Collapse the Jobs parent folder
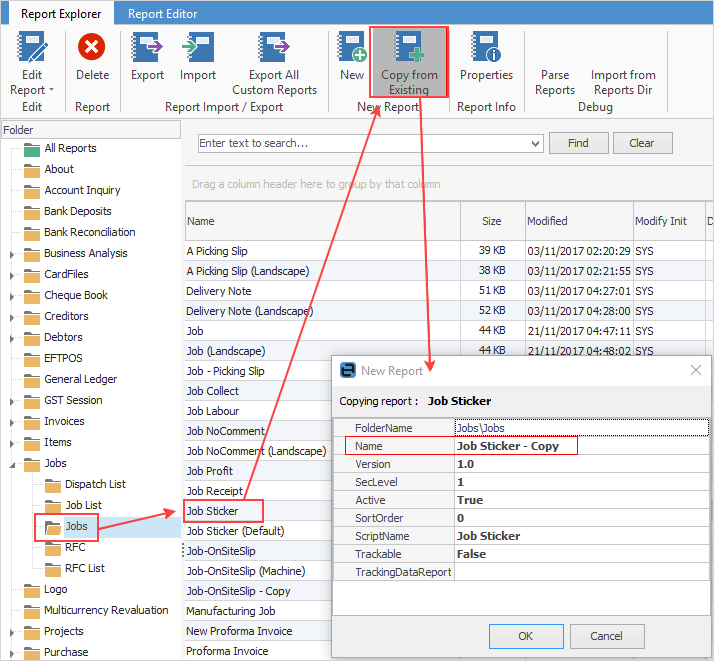Image resolution: width=714 pixels, height=661 pixels. pyautogui.click(x=11, y=464)
